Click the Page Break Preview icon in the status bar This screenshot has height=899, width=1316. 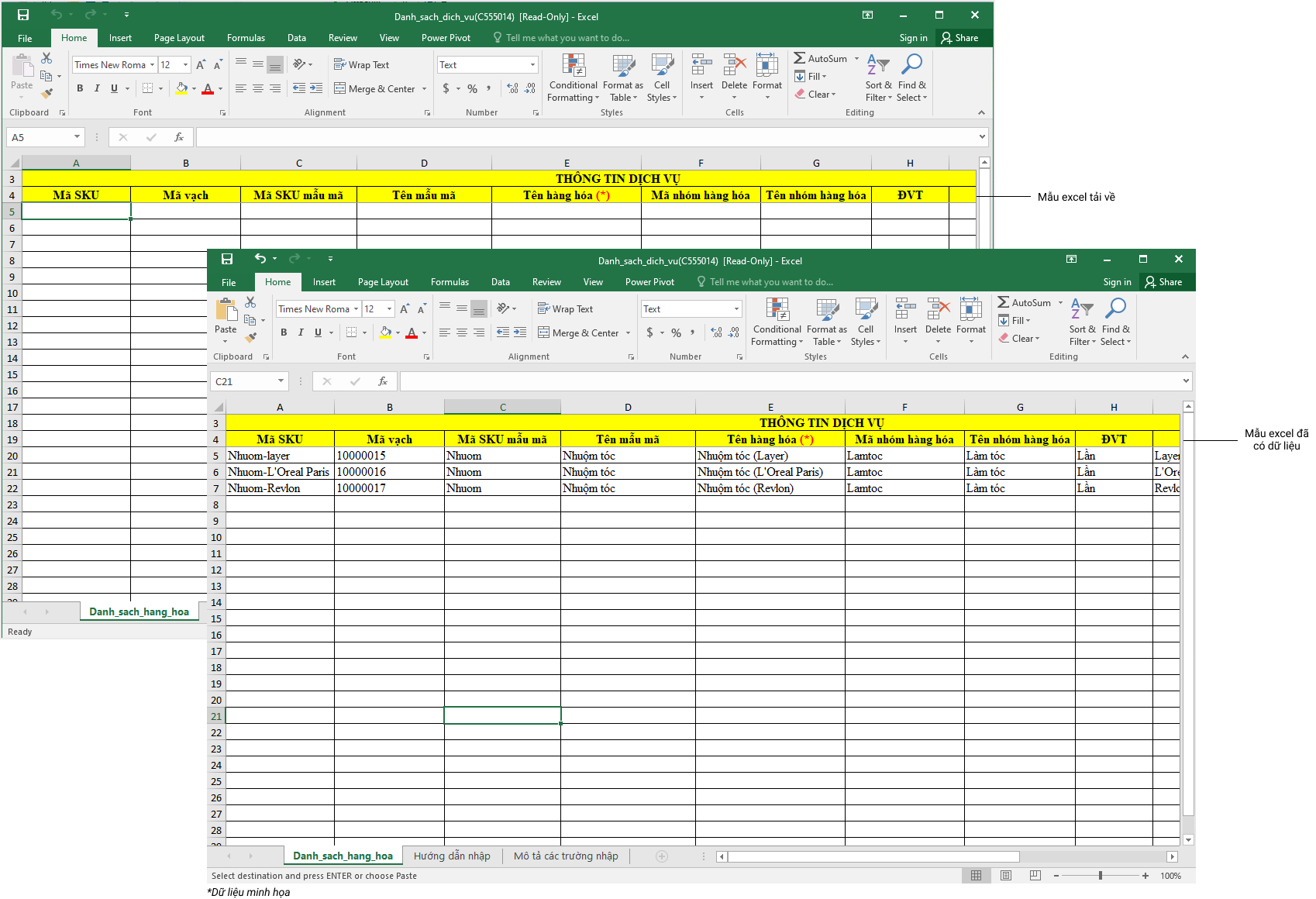point(1035,876)
